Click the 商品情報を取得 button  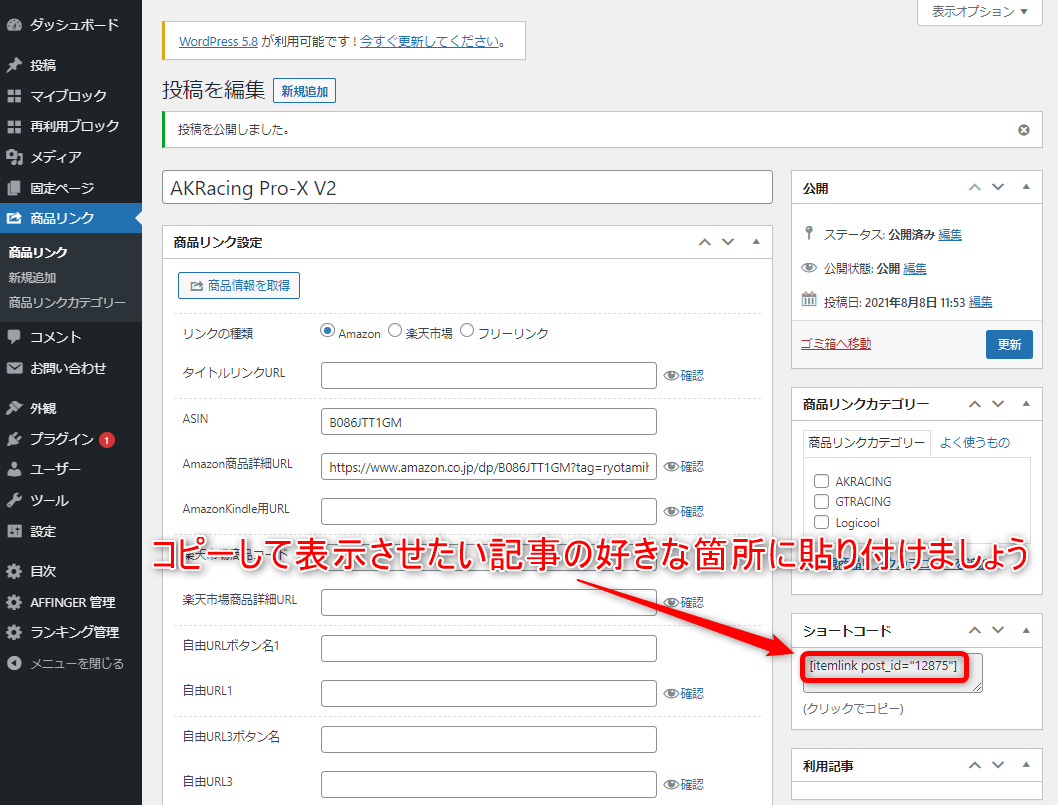click(239, 285)
